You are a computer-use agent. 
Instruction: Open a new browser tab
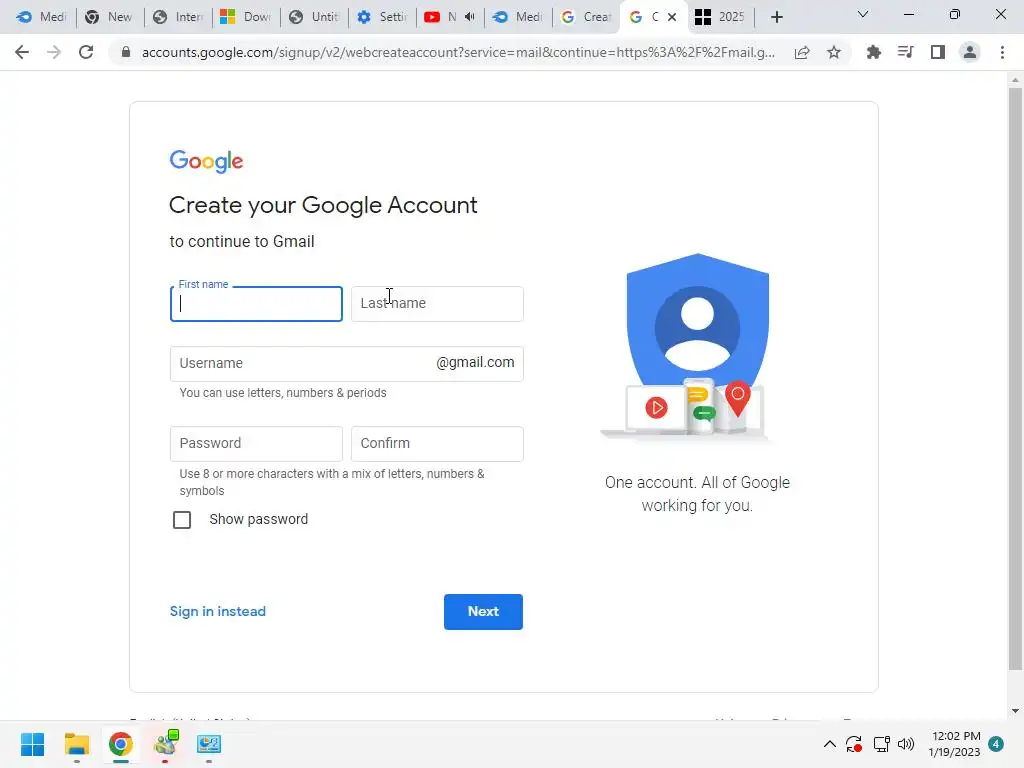pos(776,17)
